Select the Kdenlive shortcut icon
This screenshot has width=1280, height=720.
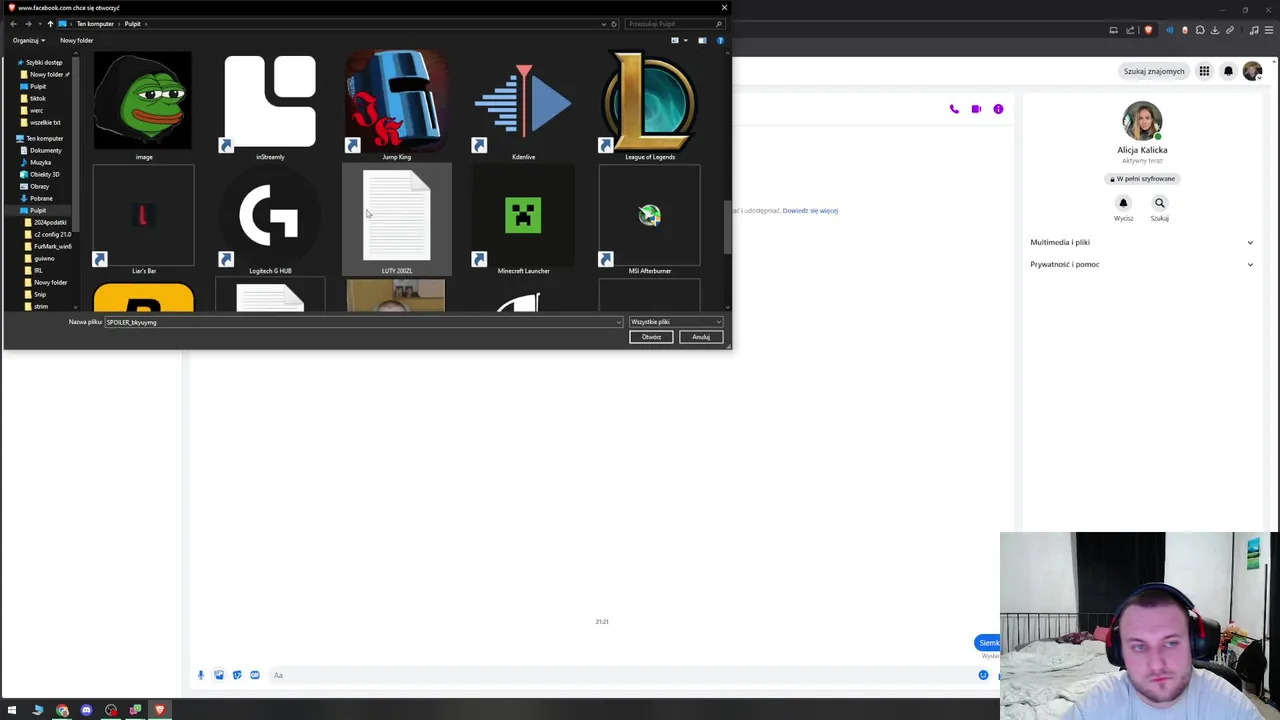coord(523,104)
